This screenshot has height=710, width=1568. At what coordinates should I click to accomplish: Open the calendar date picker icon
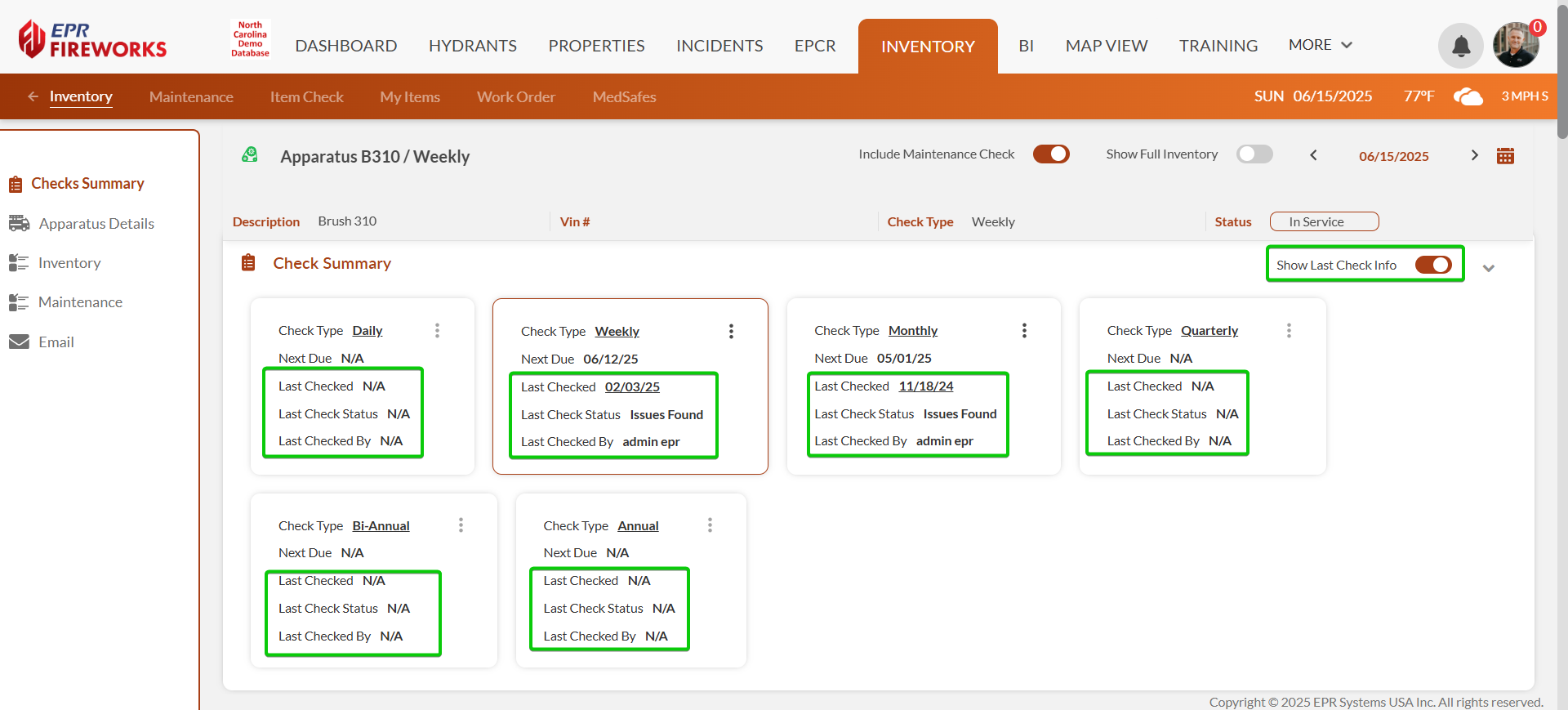coord(1505,156)
